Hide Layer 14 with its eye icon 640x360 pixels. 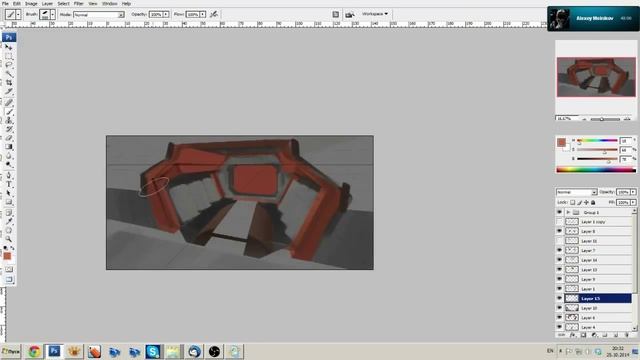pos(559,260)
